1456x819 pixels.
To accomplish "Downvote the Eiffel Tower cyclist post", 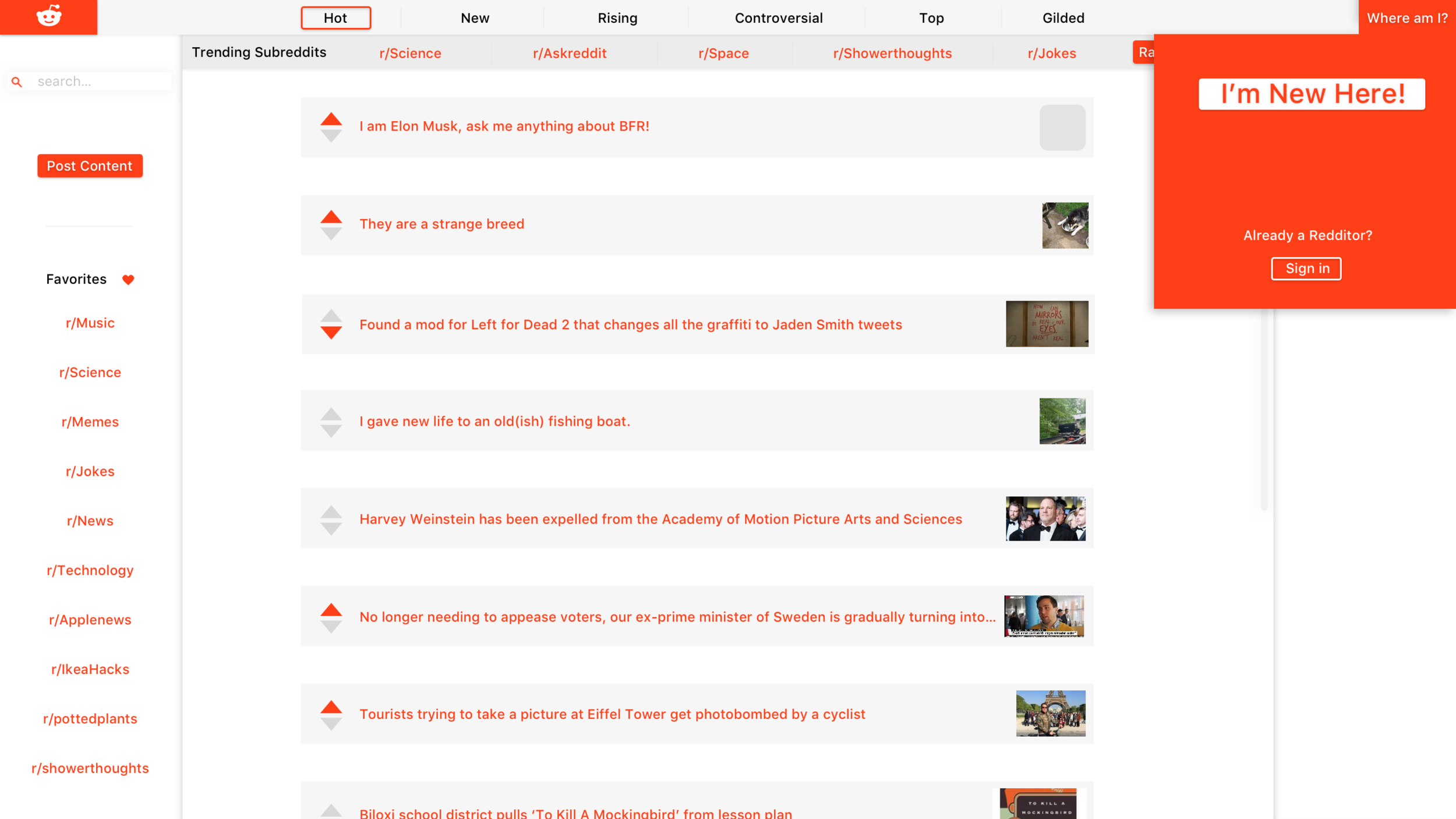I will tap(331, 724).
